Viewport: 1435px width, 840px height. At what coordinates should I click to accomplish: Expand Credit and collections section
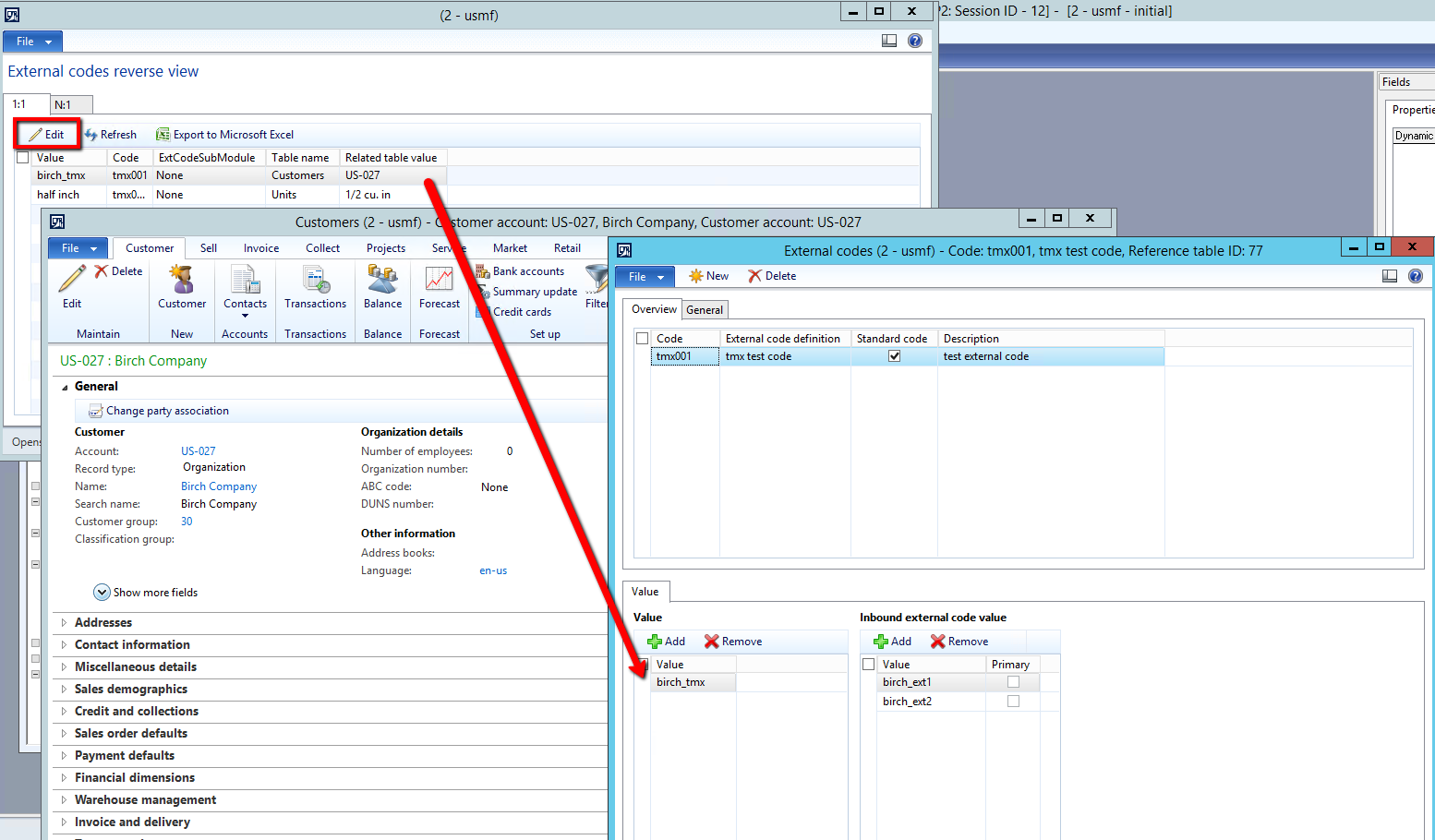(x=64, y=712)
